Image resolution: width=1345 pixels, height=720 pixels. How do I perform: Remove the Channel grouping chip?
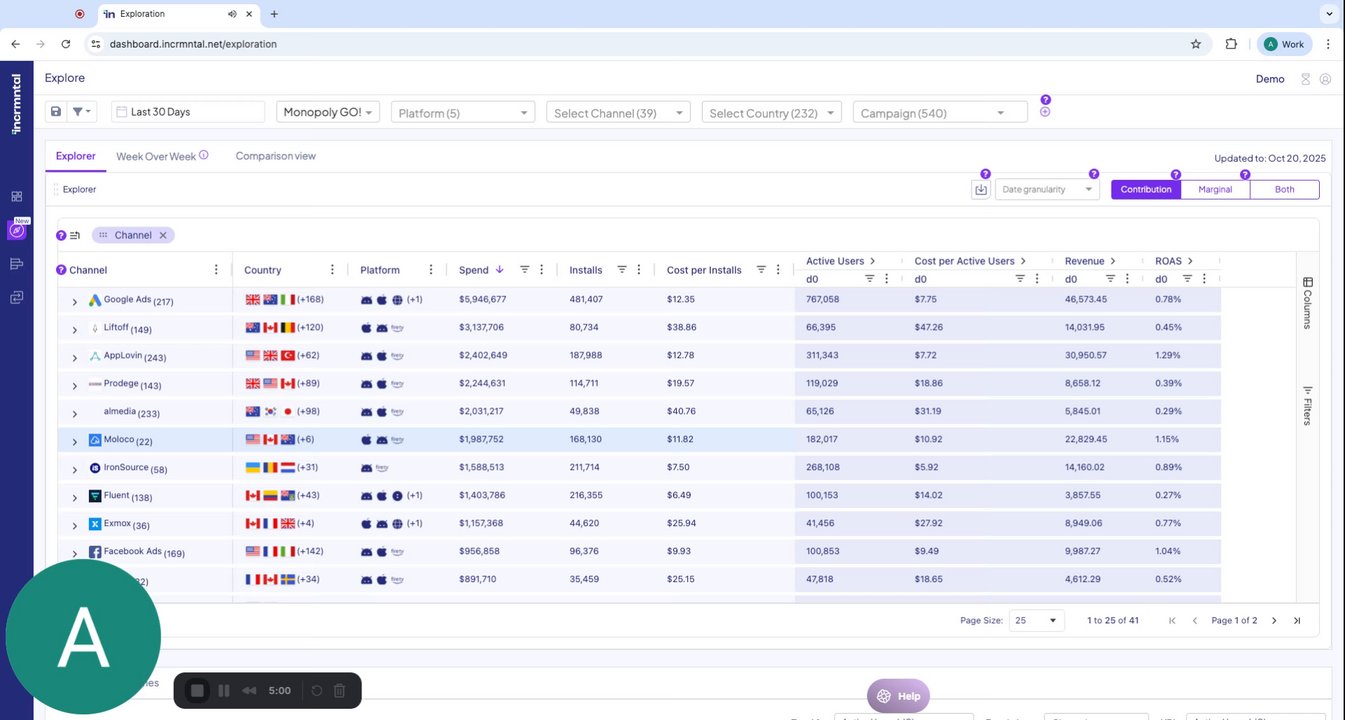point(163,235)
